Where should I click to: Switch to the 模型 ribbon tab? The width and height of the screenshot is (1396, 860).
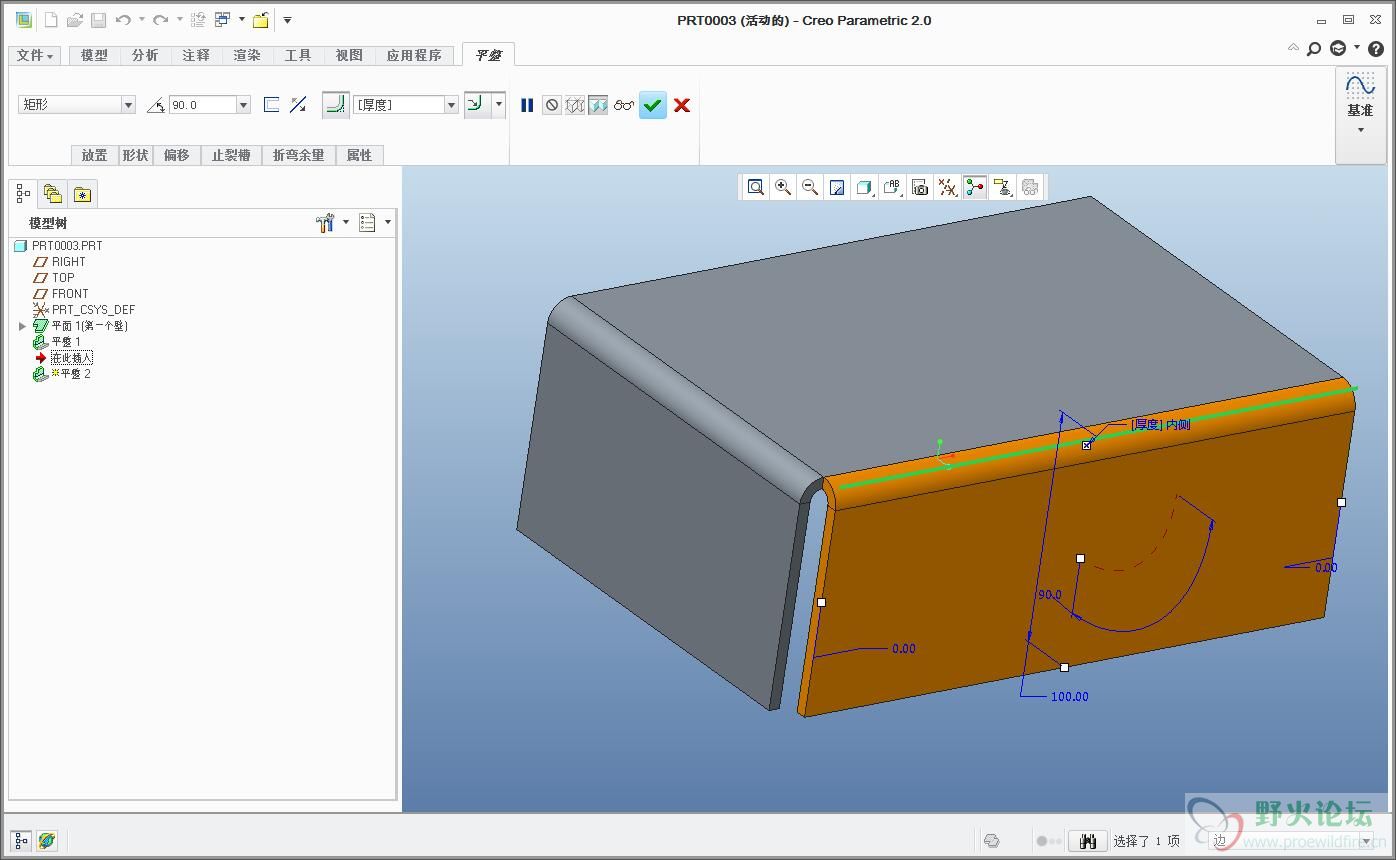[94, 55]
